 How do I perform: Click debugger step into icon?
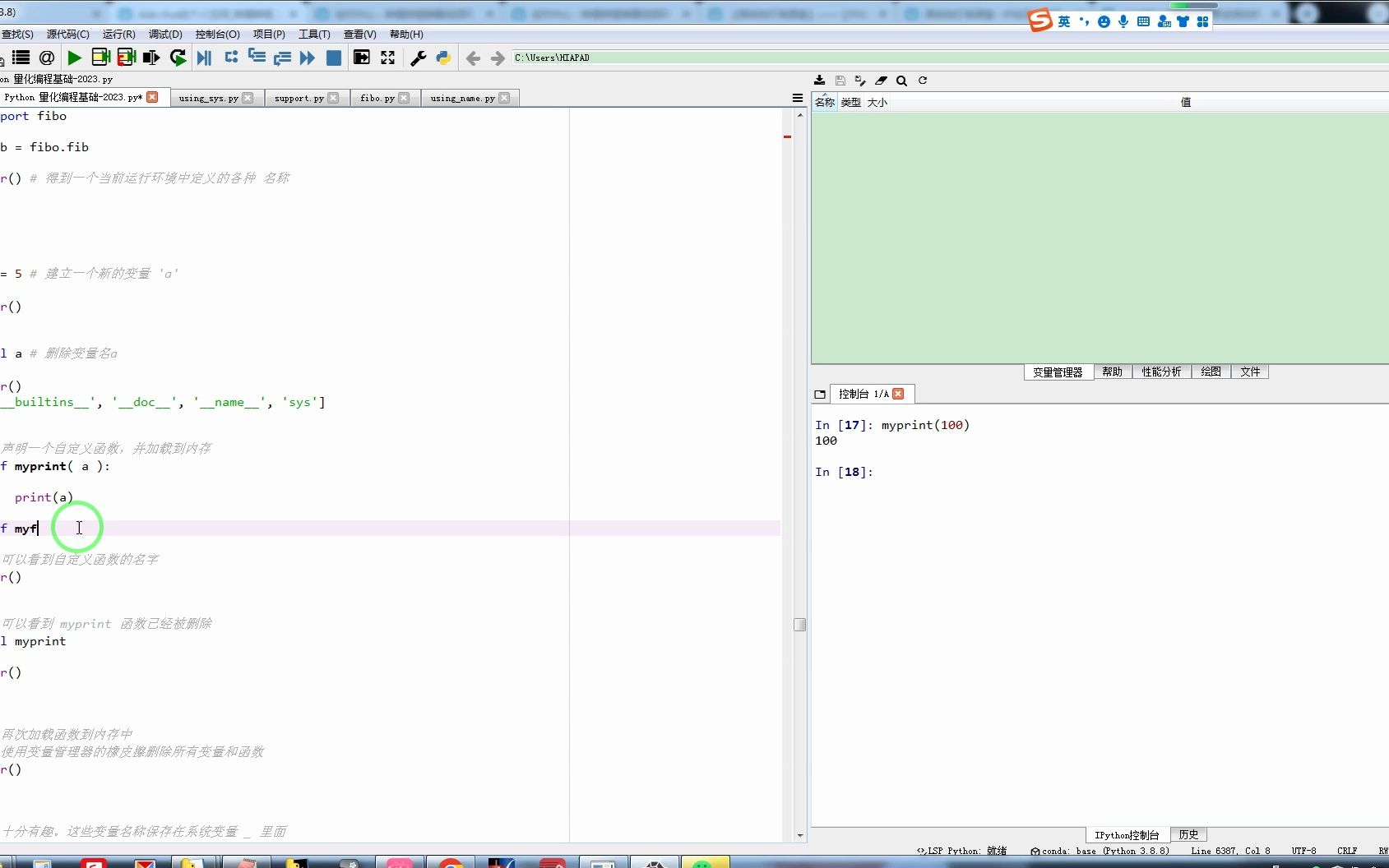click(x=257, y=57)
